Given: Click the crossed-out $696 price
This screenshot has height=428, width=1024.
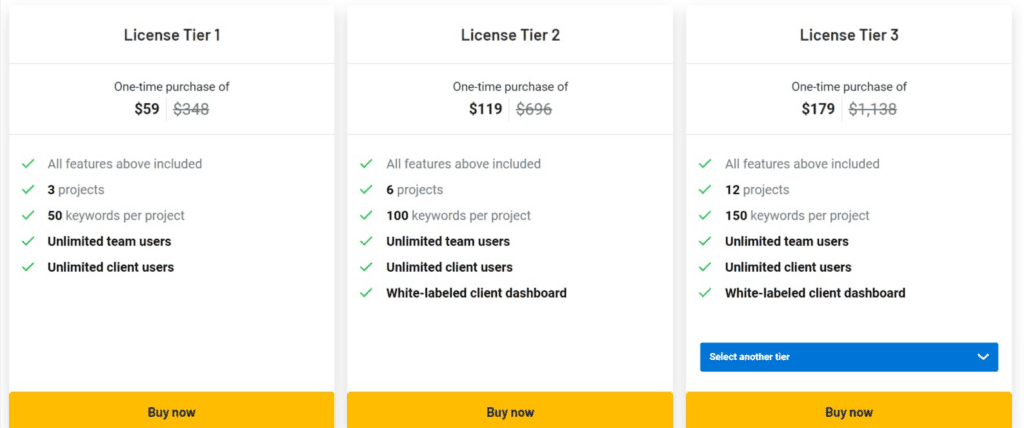Looking at the screenshot, I should pos(534,109).
